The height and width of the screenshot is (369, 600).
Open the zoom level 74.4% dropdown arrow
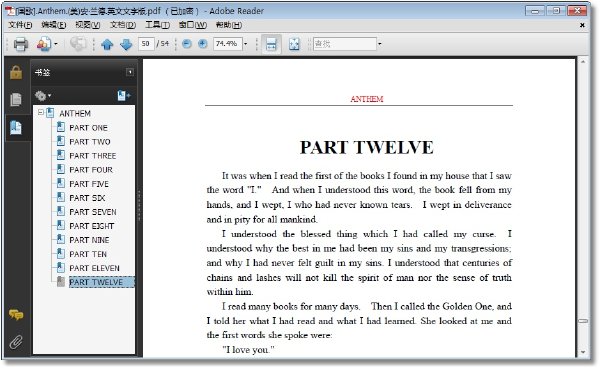(x=246, y=44)
